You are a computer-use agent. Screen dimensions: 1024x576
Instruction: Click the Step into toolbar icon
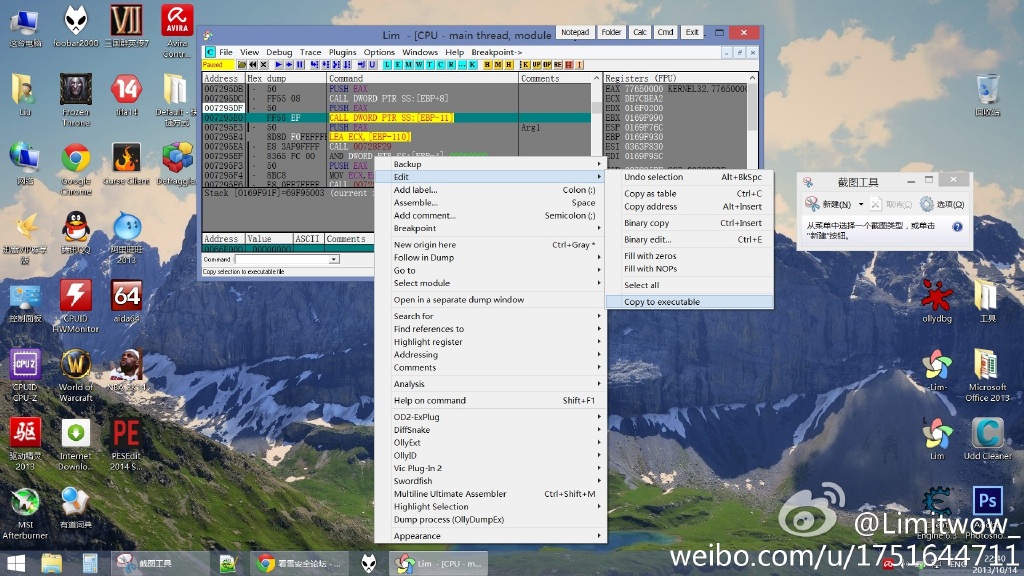click(314, 65)
